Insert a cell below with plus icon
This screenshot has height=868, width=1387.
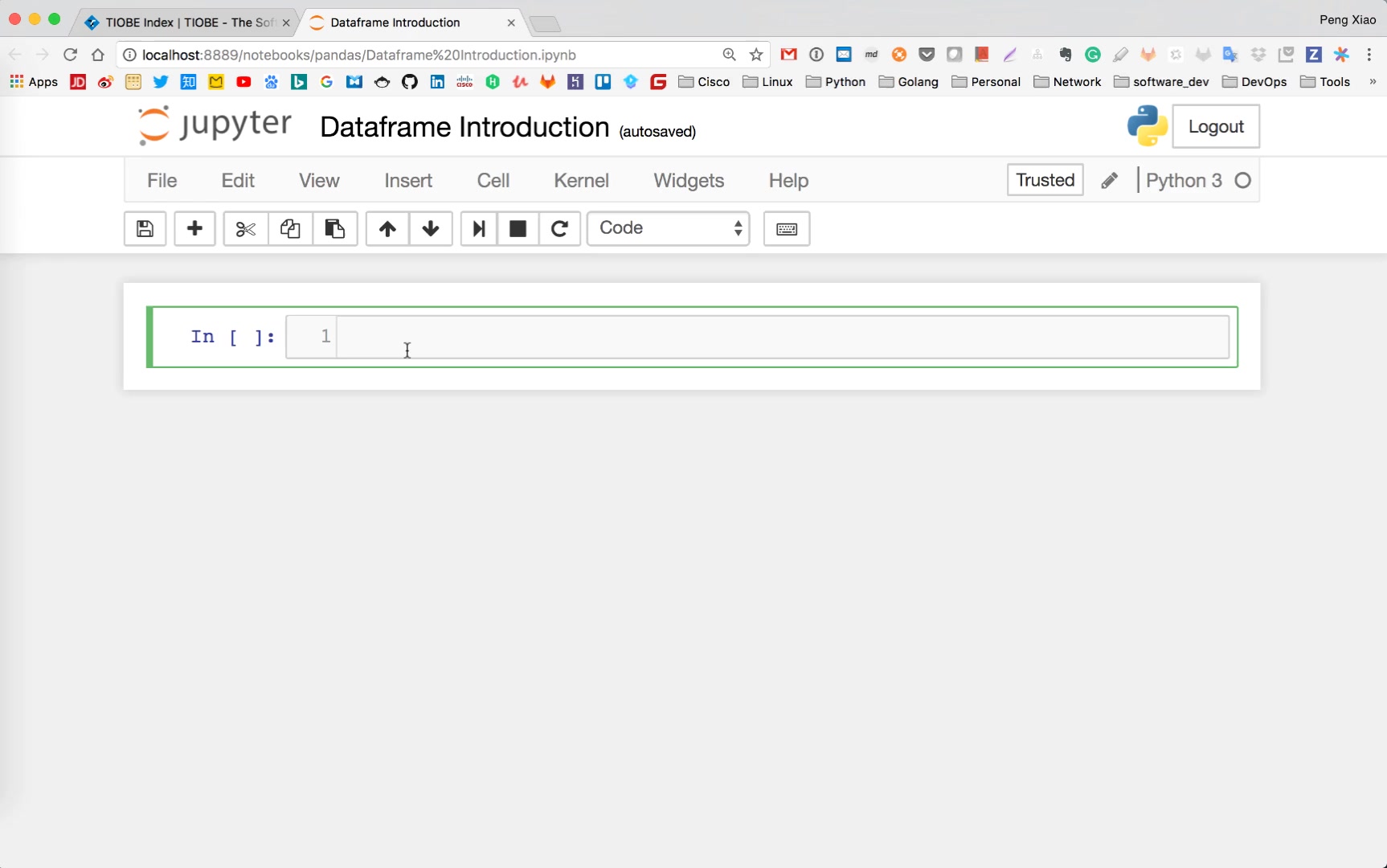(194, 229)
